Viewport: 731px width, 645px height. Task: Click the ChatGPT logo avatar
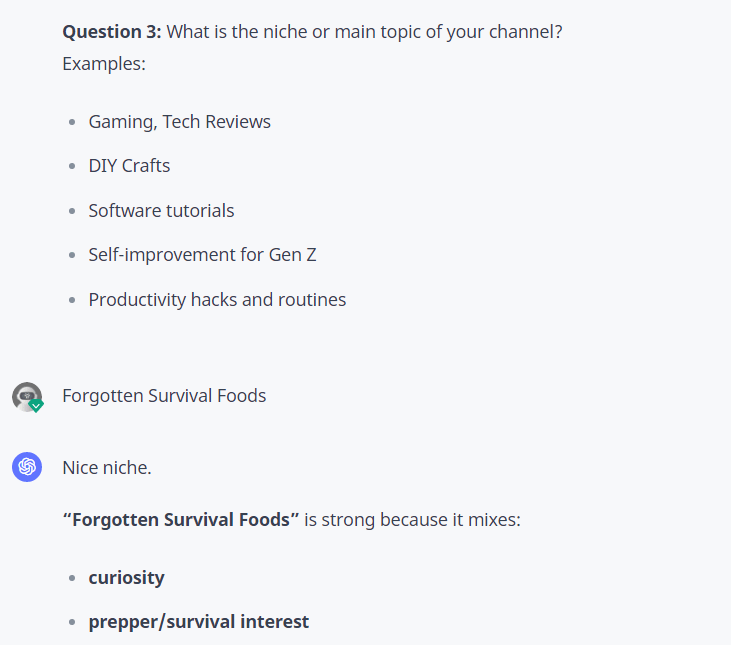point(27,466)
